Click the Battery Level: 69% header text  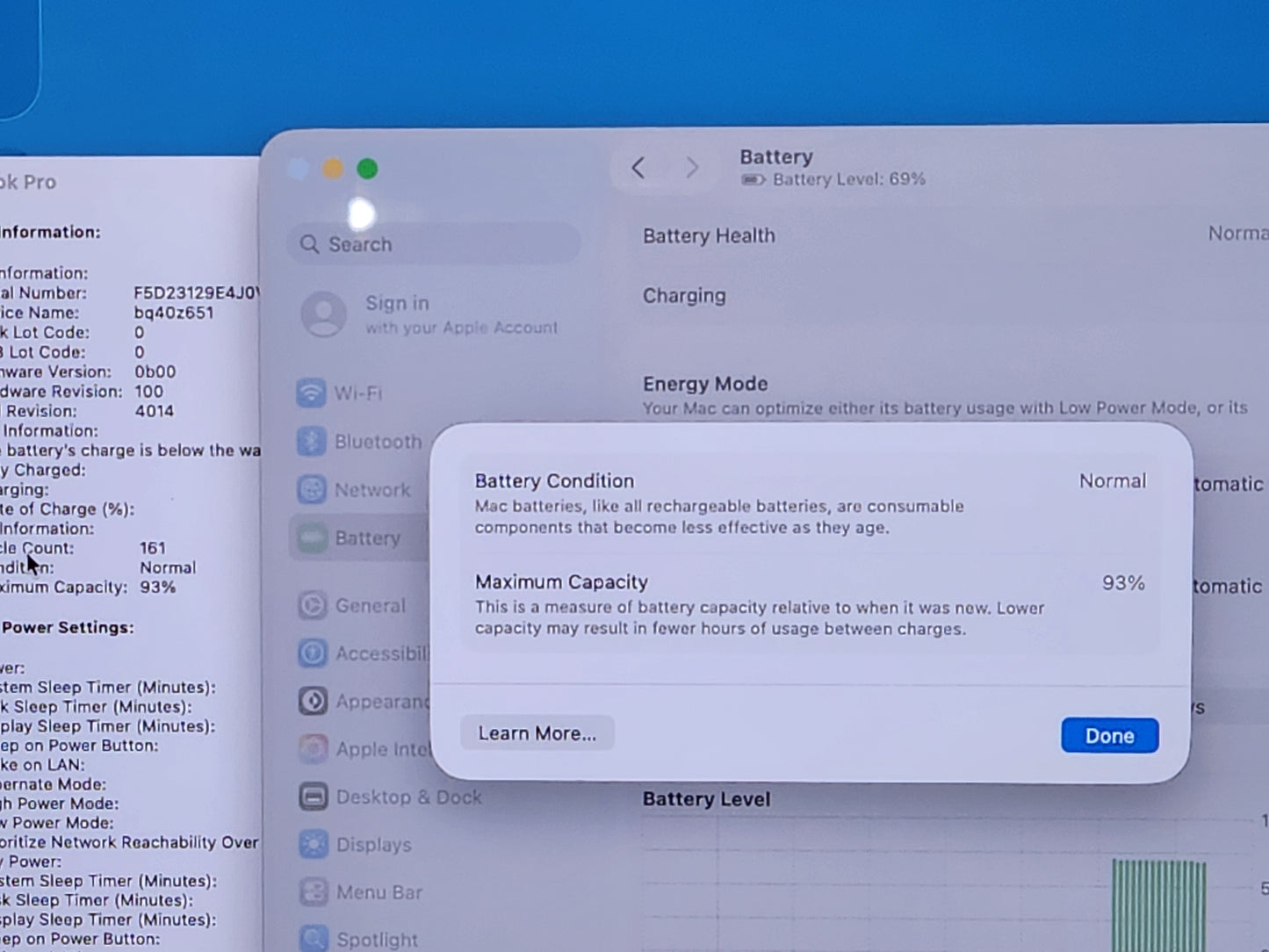pyautogui.click(x=849, y=179)
